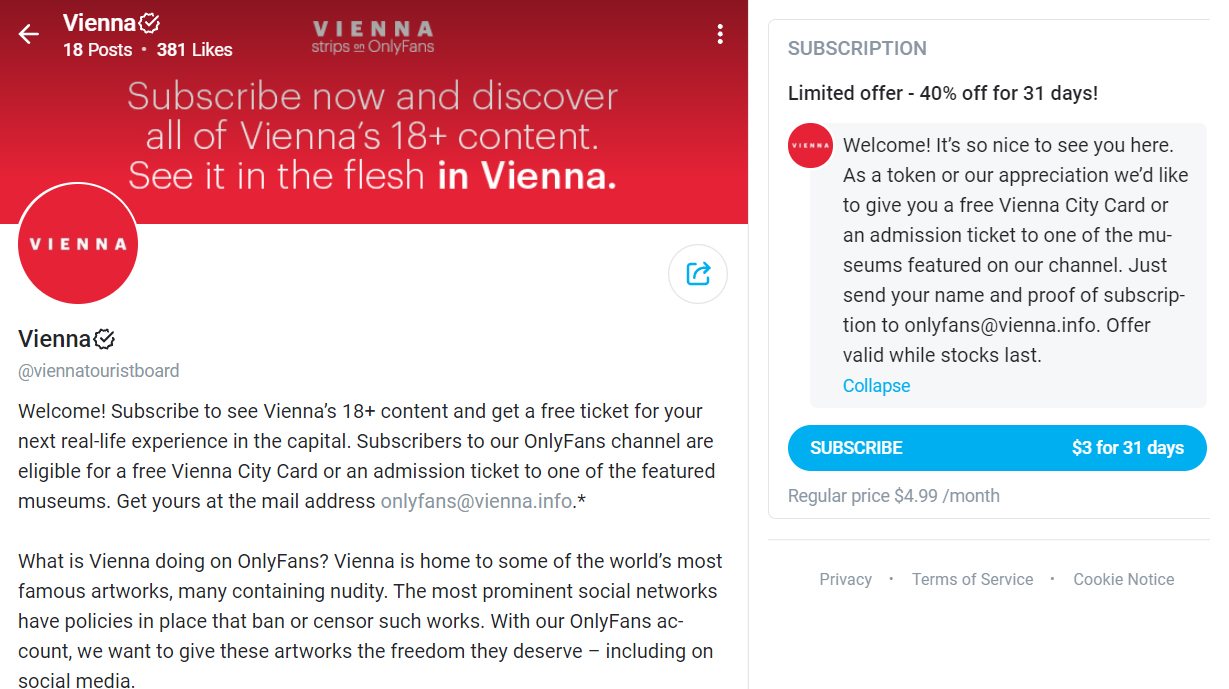Click the round Vienna profile avatar
Viewport: 1229px width, 689px height.
pyautogui.click(x=78, y=244)
